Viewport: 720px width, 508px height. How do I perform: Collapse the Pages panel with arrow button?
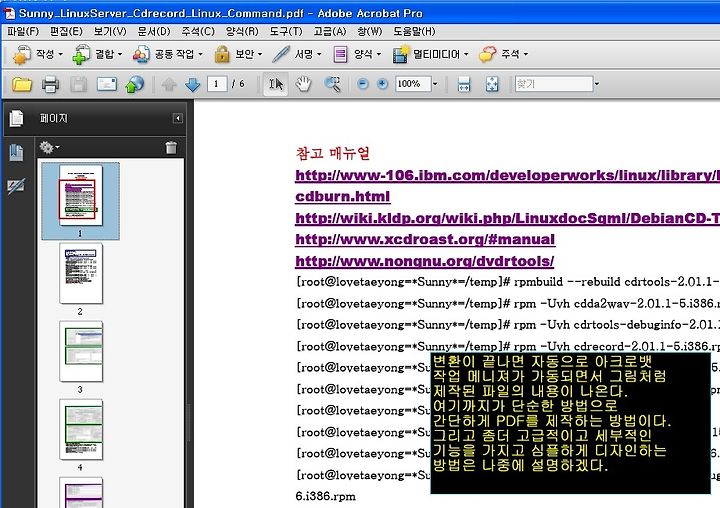pyautogui.click(x=178, y=119)
